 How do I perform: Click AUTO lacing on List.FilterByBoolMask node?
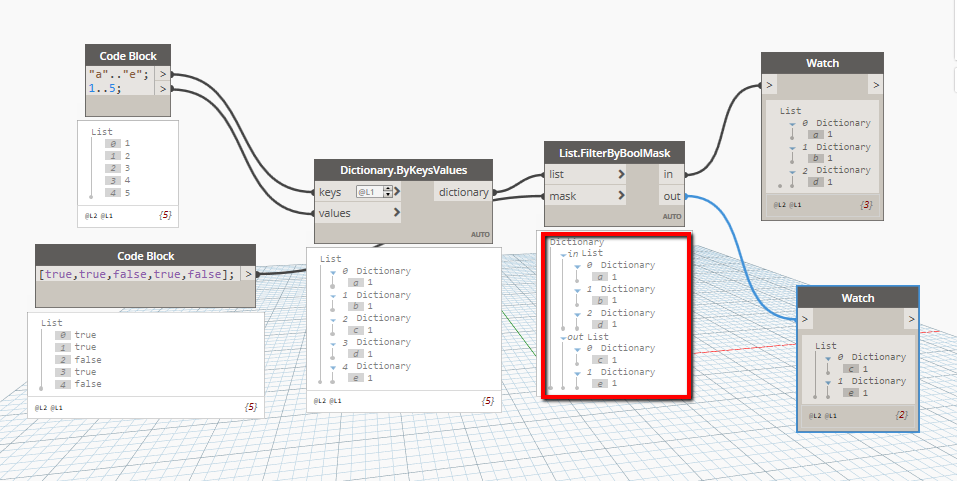point(672,217)
